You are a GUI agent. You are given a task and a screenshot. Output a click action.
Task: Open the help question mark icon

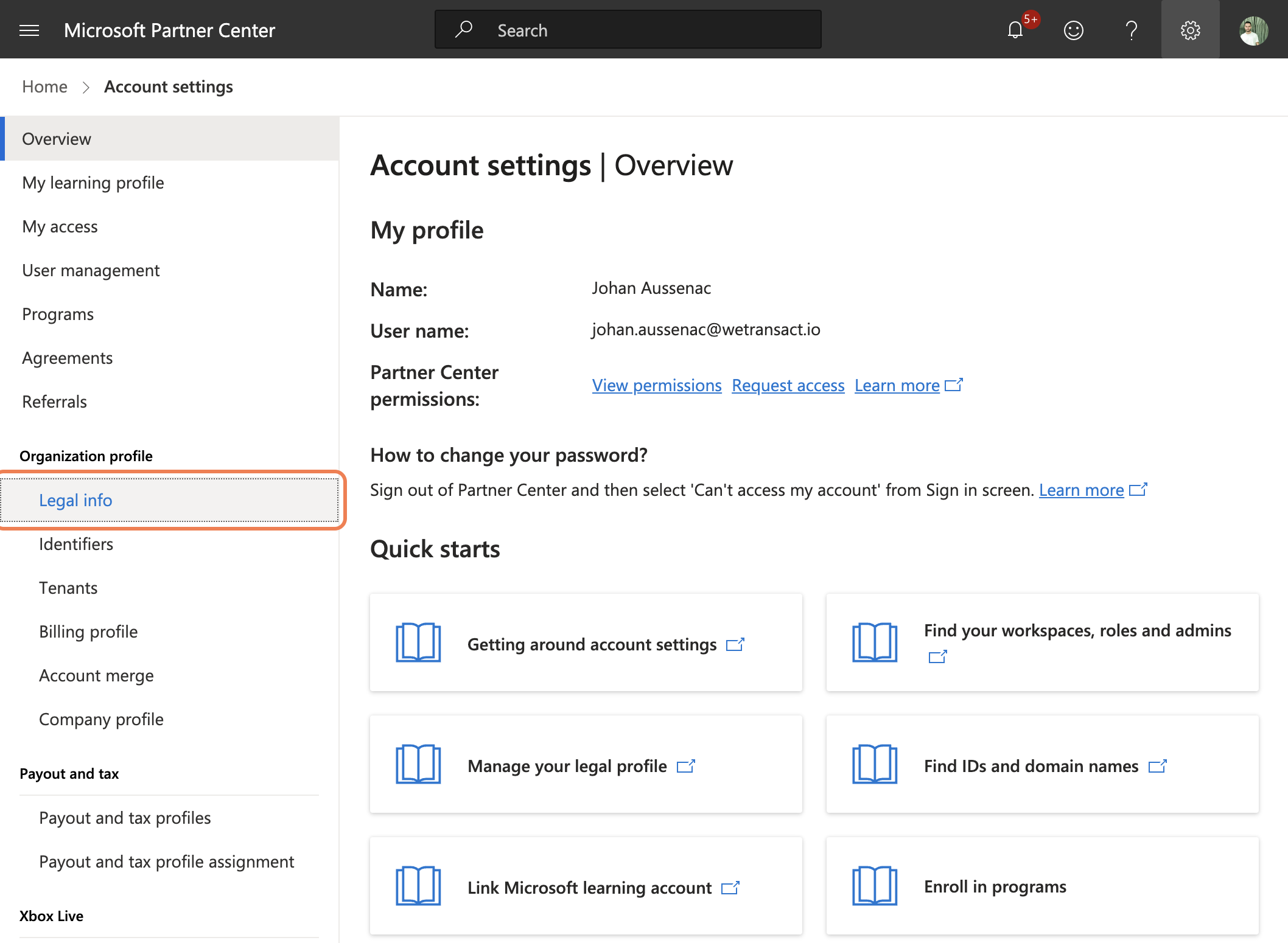(1132, 30)
